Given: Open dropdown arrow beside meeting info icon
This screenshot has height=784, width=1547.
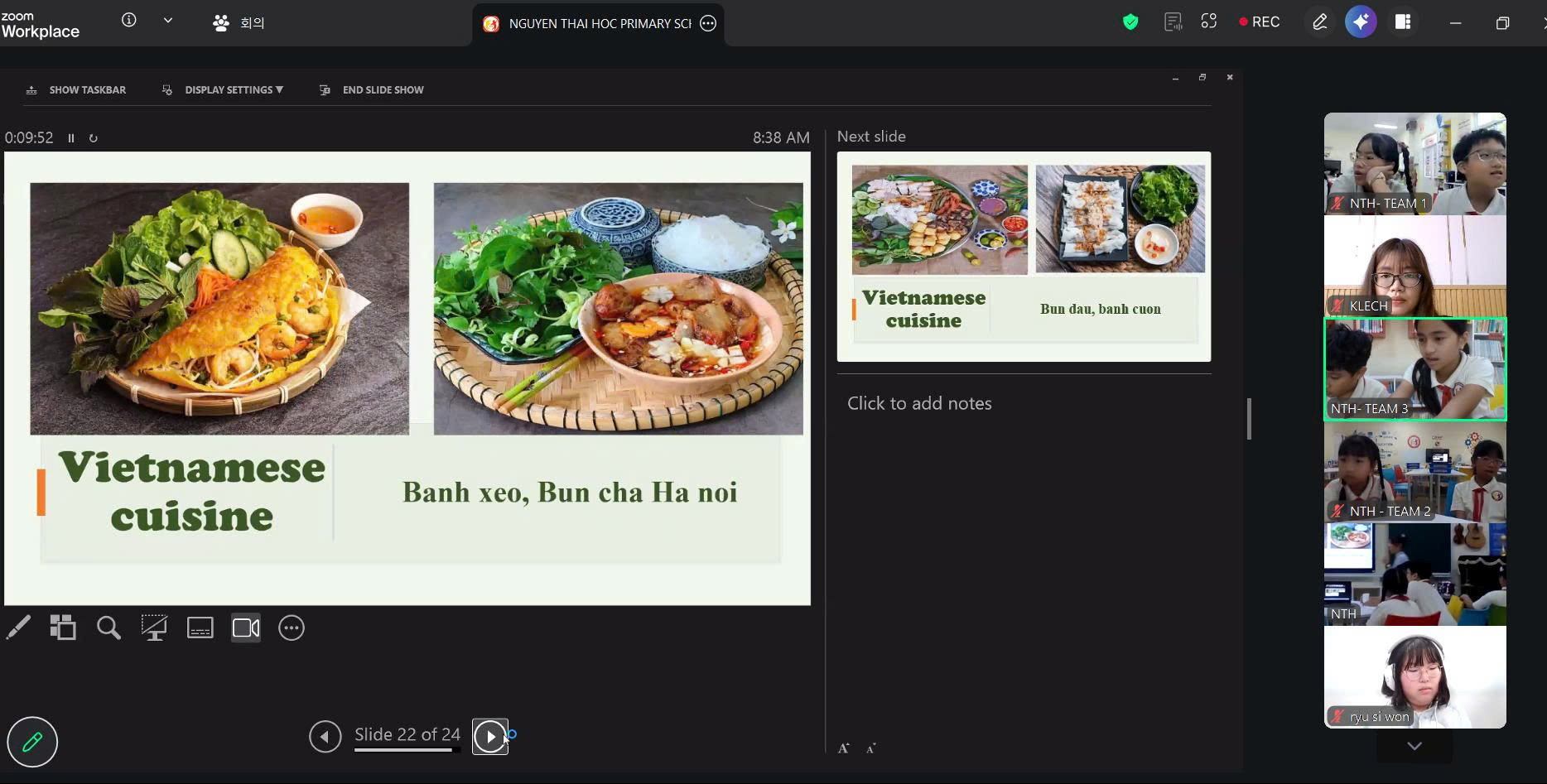Looking at the screenshot, I should pos(168,21).
